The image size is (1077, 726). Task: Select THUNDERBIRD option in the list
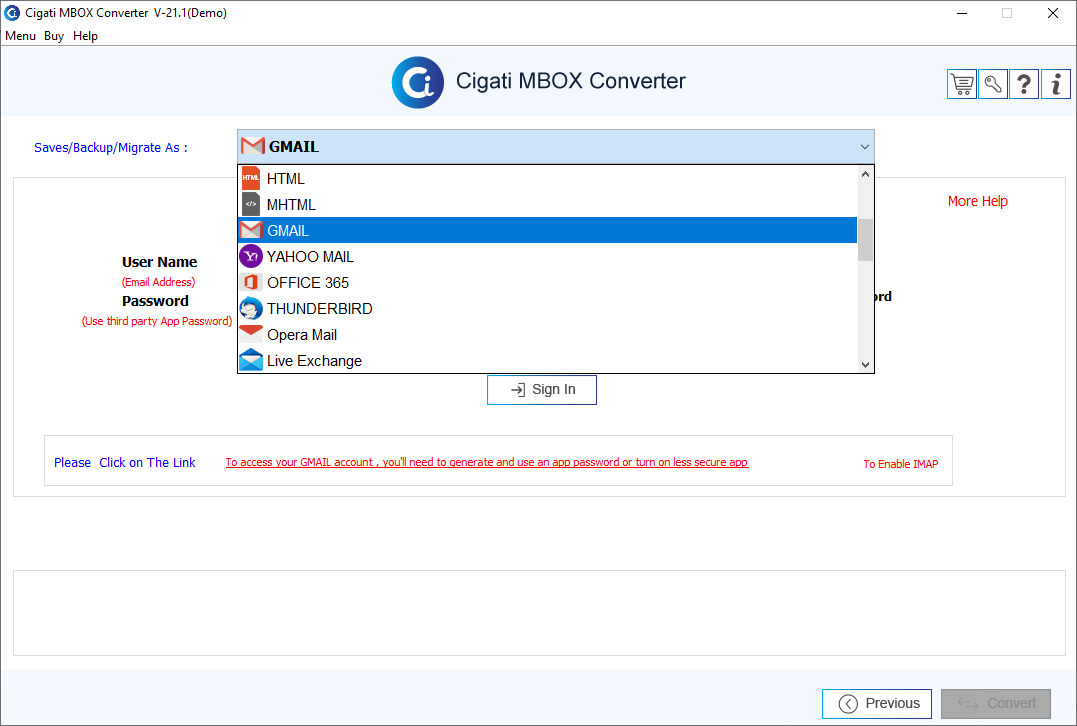point(547,309)
